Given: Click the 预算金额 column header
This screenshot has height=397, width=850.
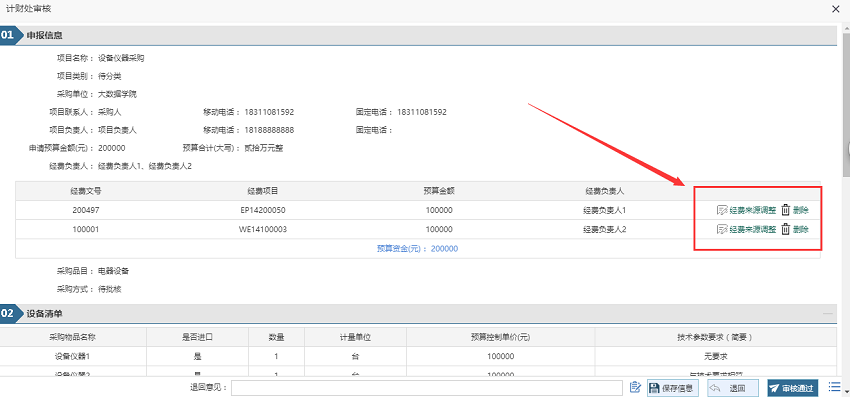Looking at the screenshot, I should (439, 191).
